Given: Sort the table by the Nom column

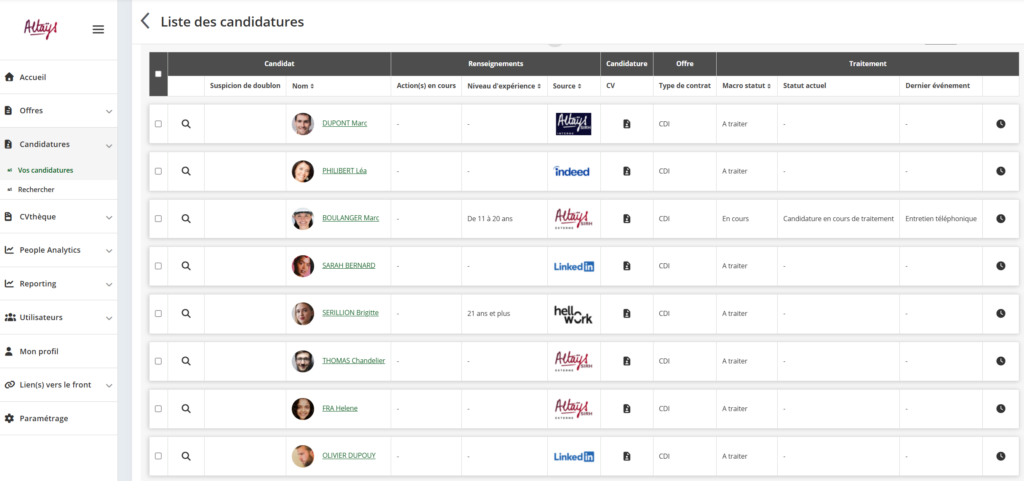Looking at the screenshot, I should 303,86.
